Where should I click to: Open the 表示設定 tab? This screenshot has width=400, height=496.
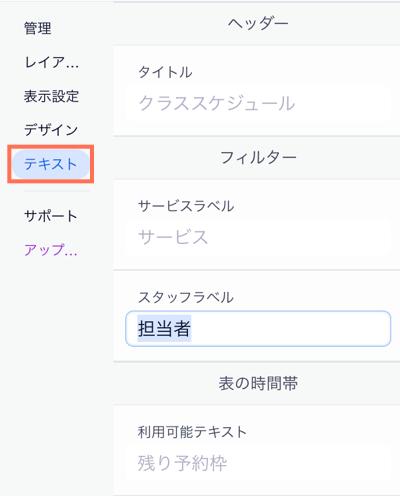point(51,96)
